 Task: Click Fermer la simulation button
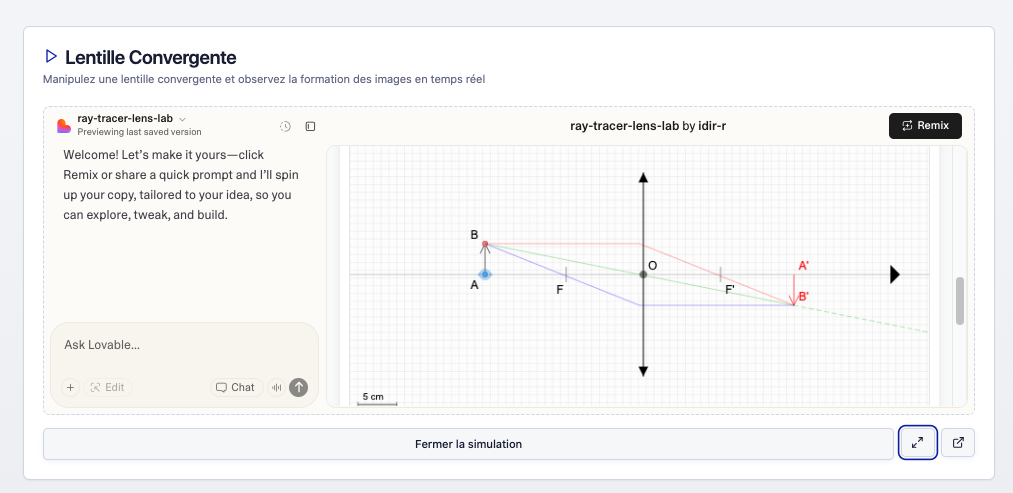pyautogui.click(x=468, y=444)
